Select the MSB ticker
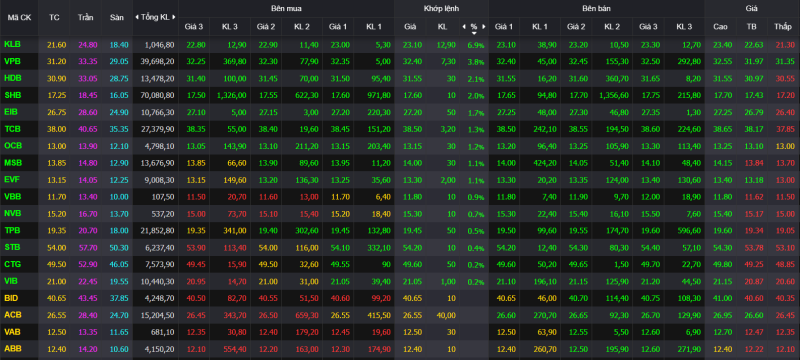 coord(13,163)
